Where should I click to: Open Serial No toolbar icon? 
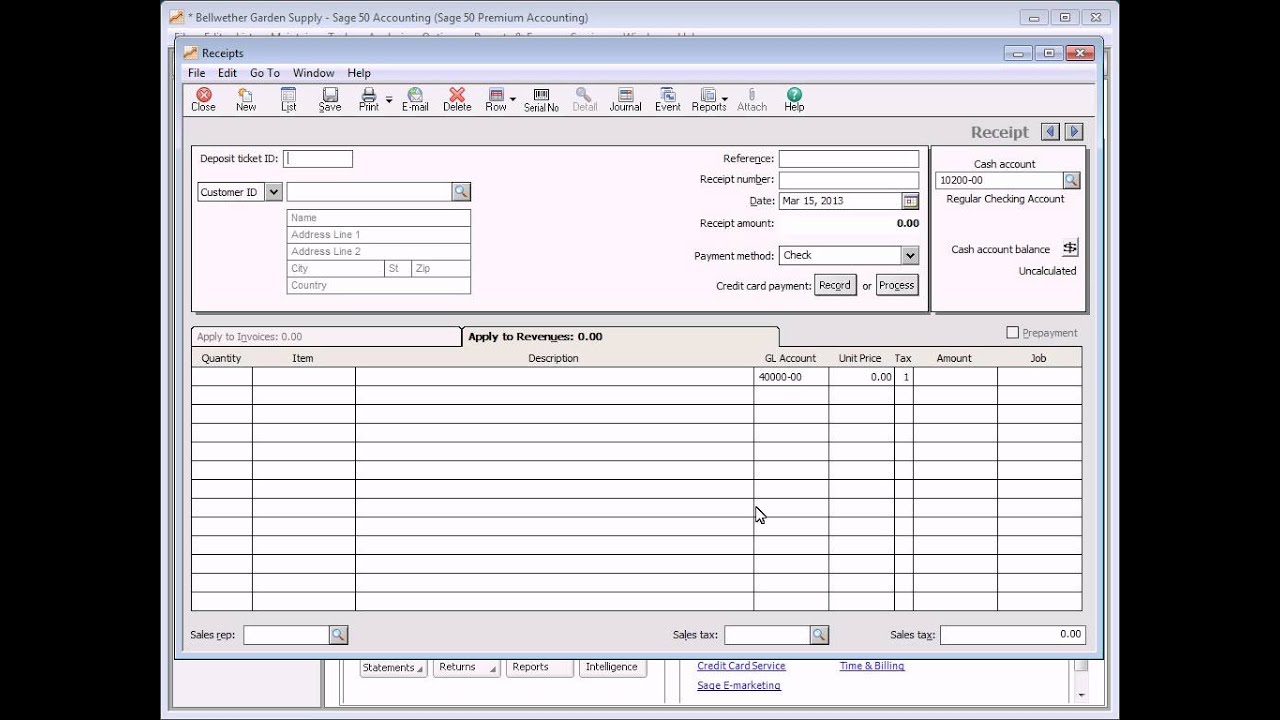tap(541, 99)
